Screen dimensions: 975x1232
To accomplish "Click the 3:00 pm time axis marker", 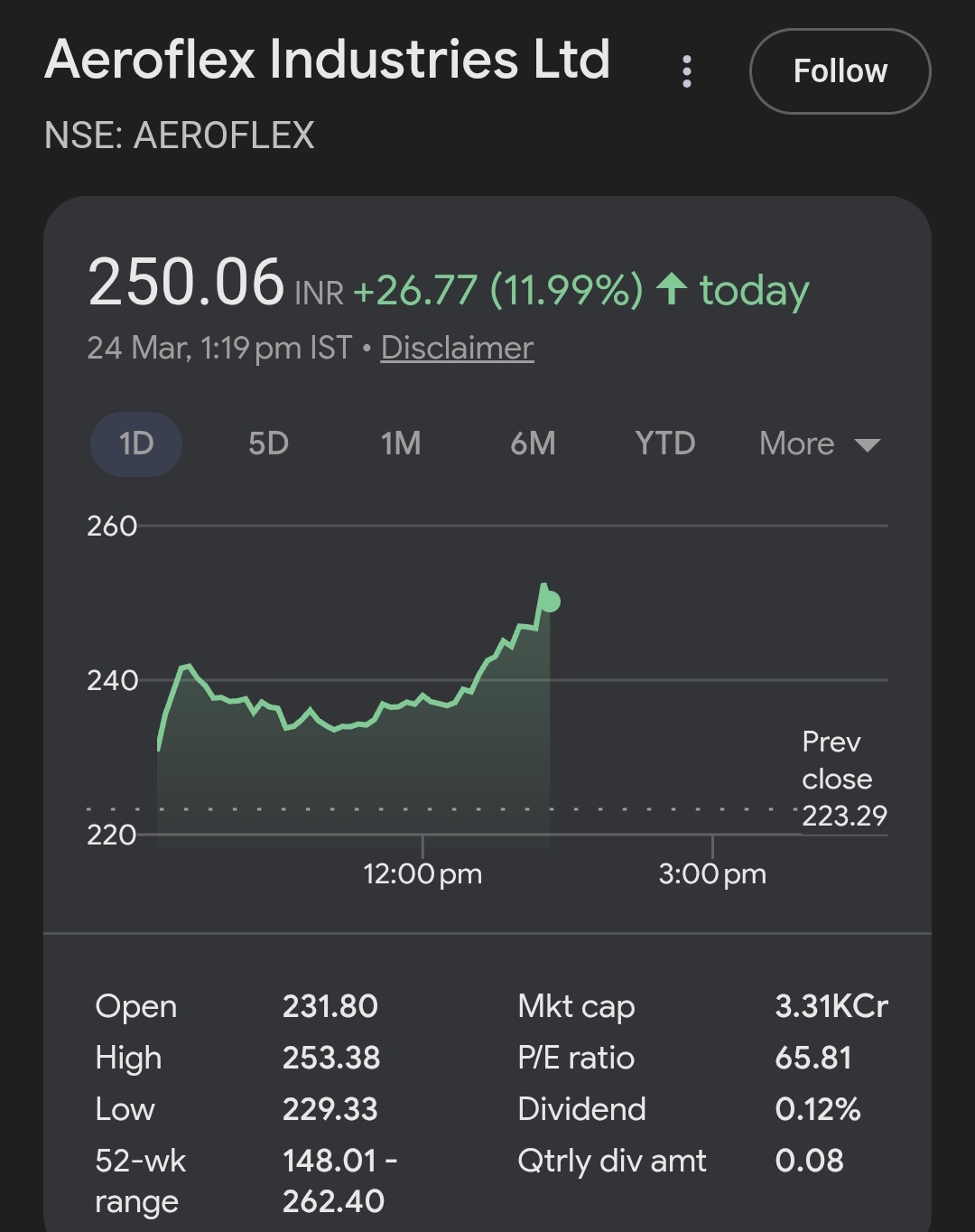I will pyautogui.click(x=712, y=873).
